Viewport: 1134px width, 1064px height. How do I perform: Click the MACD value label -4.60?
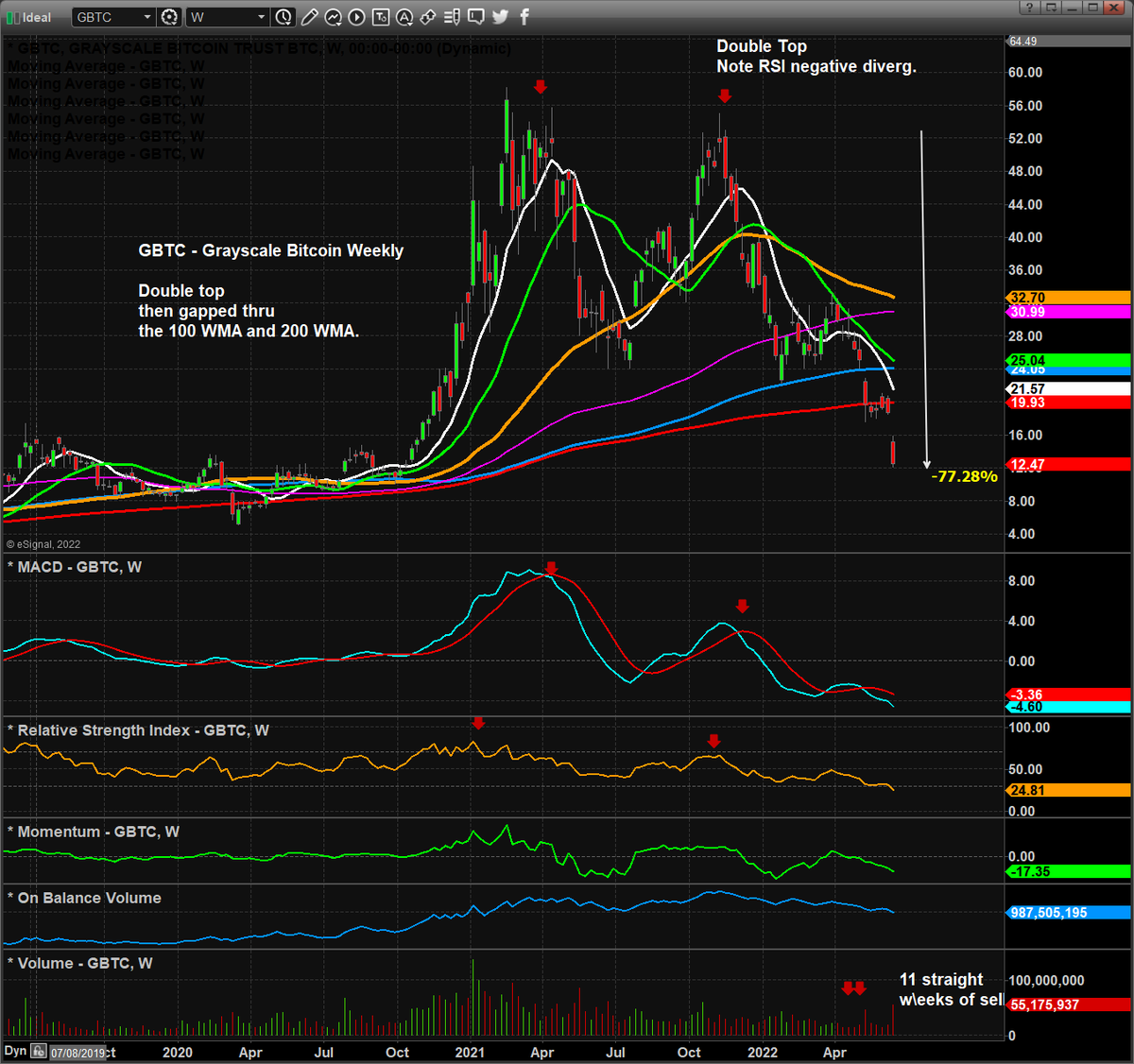point(1069,707)
